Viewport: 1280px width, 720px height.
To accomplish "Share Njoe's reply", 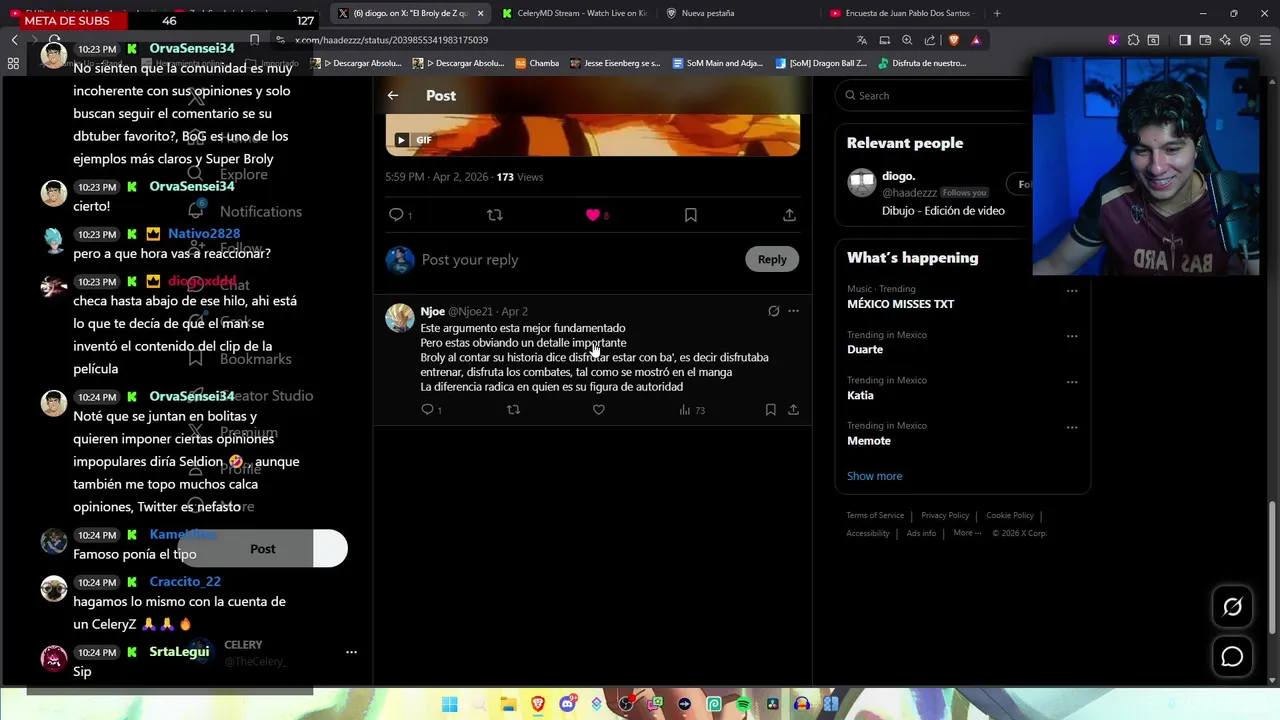I will [793, 410].
